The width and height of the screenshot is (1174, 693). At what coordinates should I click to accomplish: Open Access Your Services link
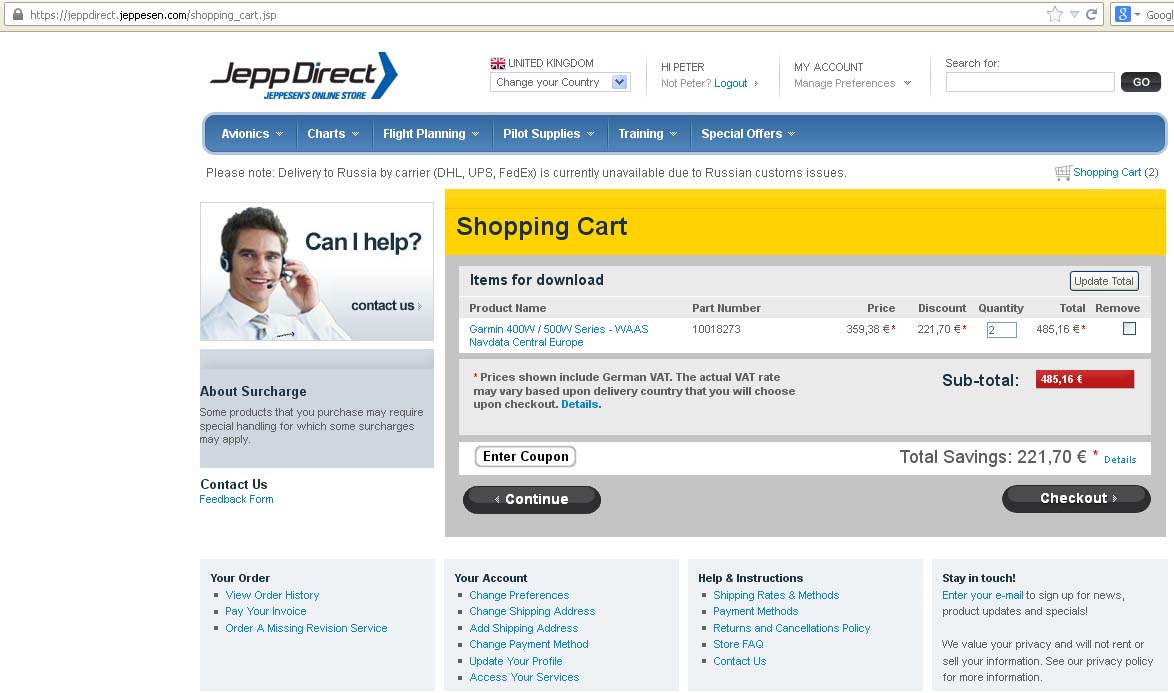[524, 677]
